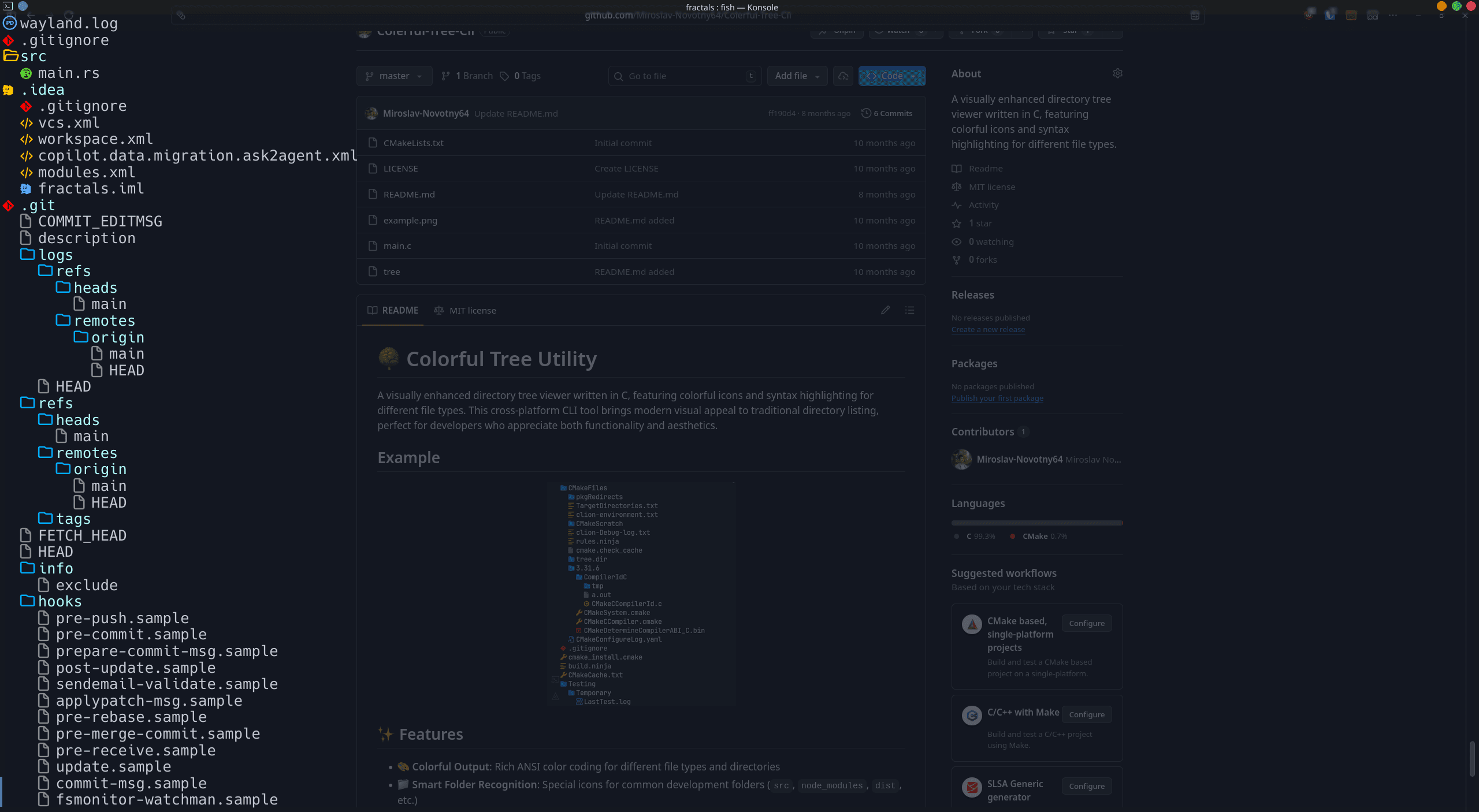Click the SLSA Generic generator workflow icon
The height and width of the screenshot is (812, 1479).
pos(972,787)
